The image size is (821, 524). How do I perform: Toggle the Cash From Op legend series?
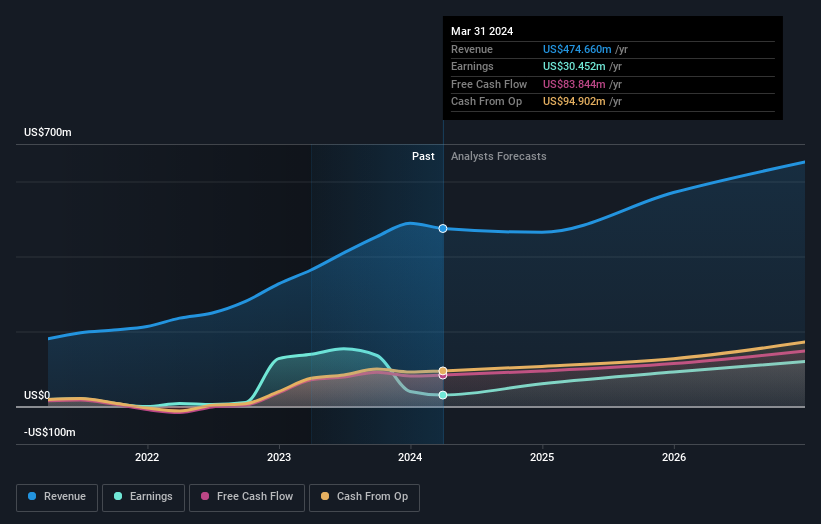tap(364, 497)
